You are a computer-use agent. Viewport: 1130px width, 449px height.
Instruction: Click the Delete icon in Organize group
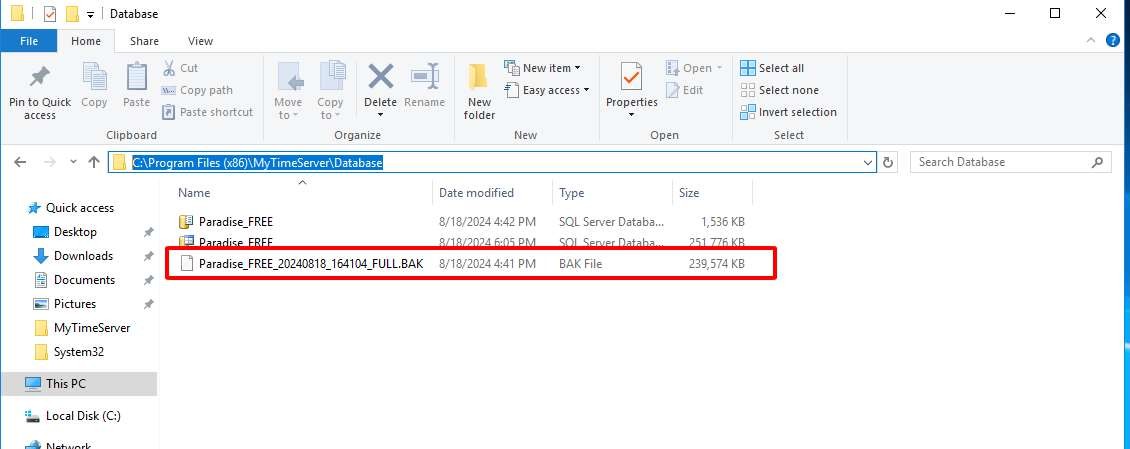[380, 78]
